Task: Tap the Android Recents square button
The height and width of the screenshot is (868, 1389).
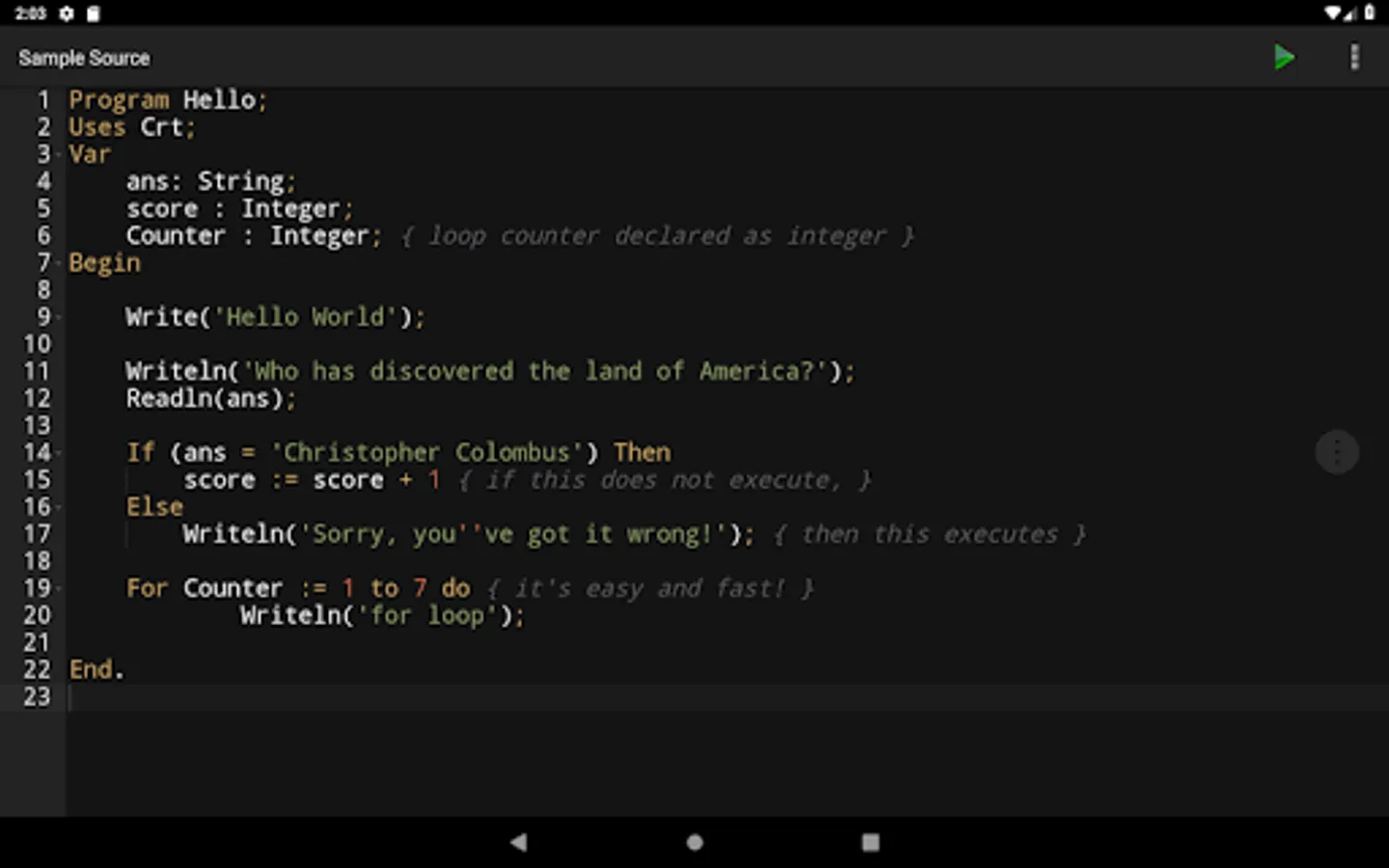Action: [870, 842]
